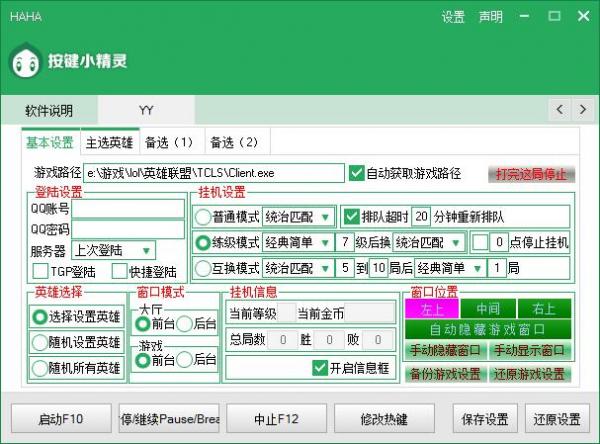Select the 主选英雄 tab
Screen dimensions: 600x444
pyautogui.click(x=110, y=142)
